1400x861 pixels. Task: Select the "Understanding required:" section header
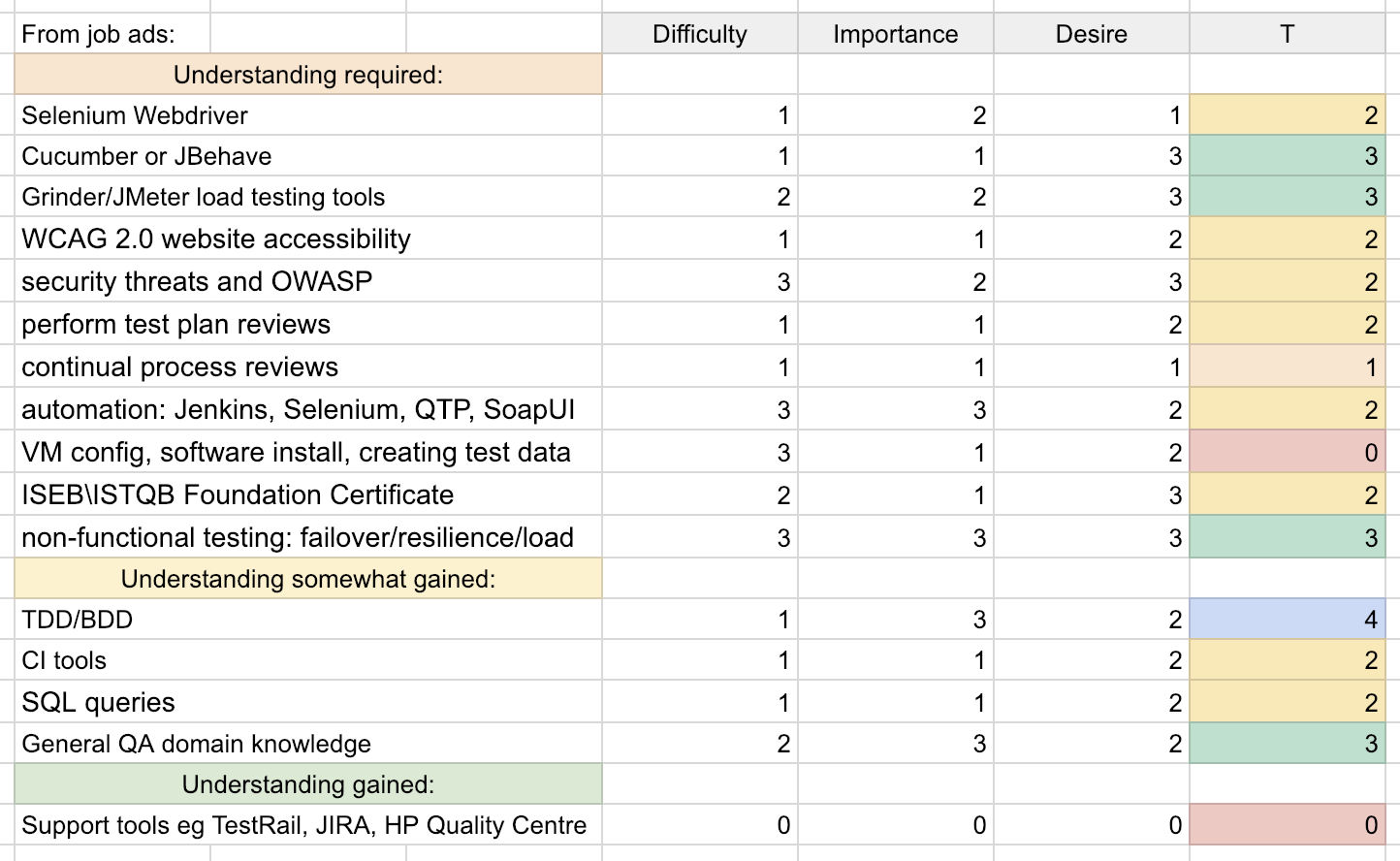307,75
